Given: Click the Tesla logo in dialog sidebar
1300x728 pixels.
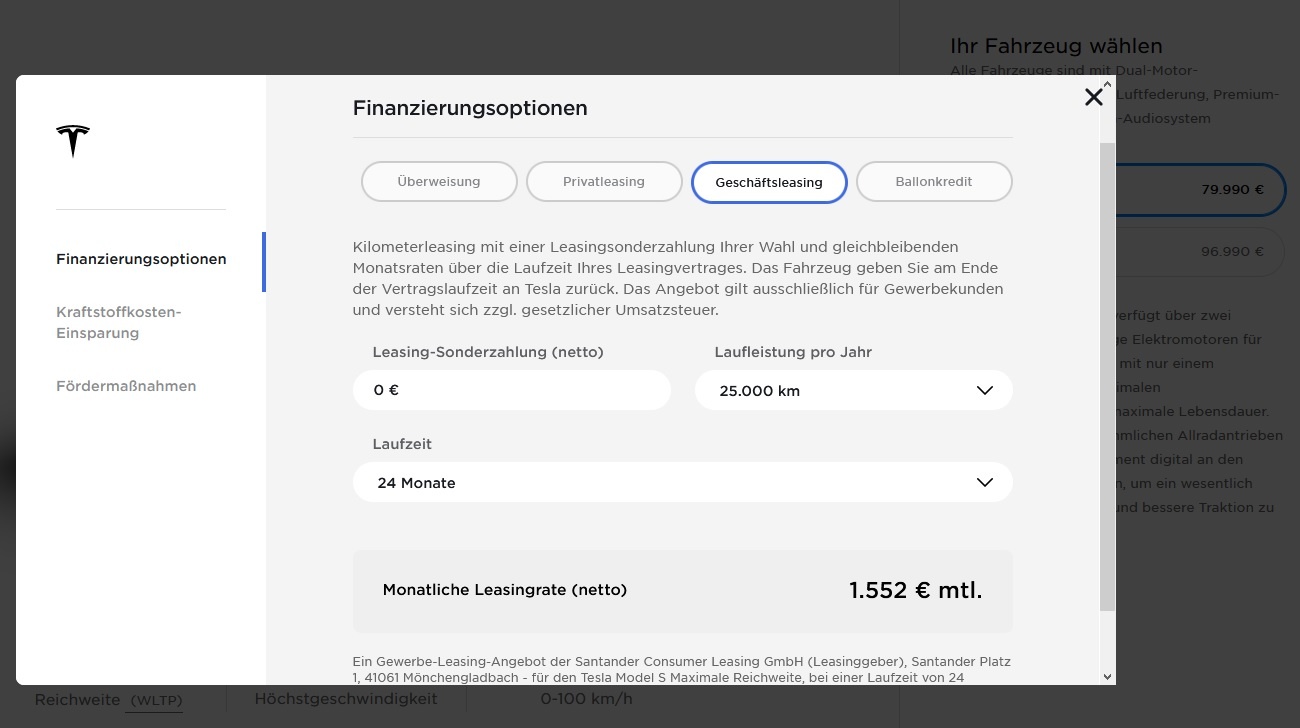Looking at the screenshot, I should [x=72, y=141].
